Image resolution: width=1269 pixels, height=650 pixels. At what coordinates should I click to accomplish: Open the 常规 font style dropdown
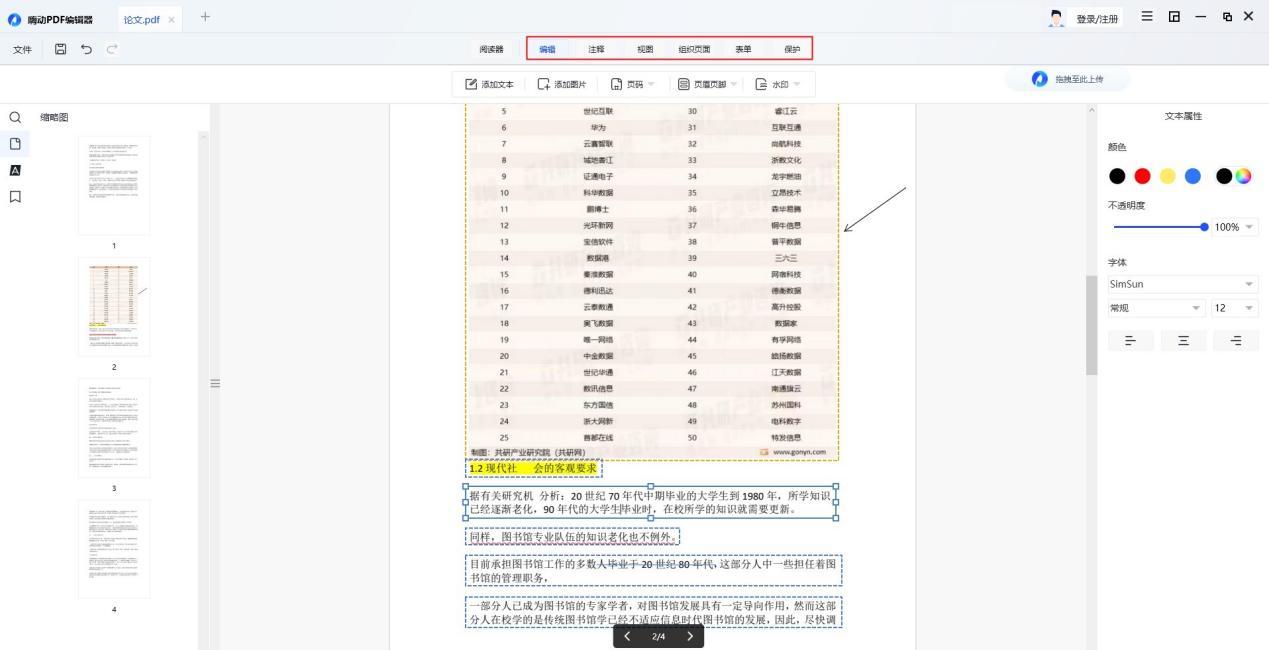tap(1155, 308)
